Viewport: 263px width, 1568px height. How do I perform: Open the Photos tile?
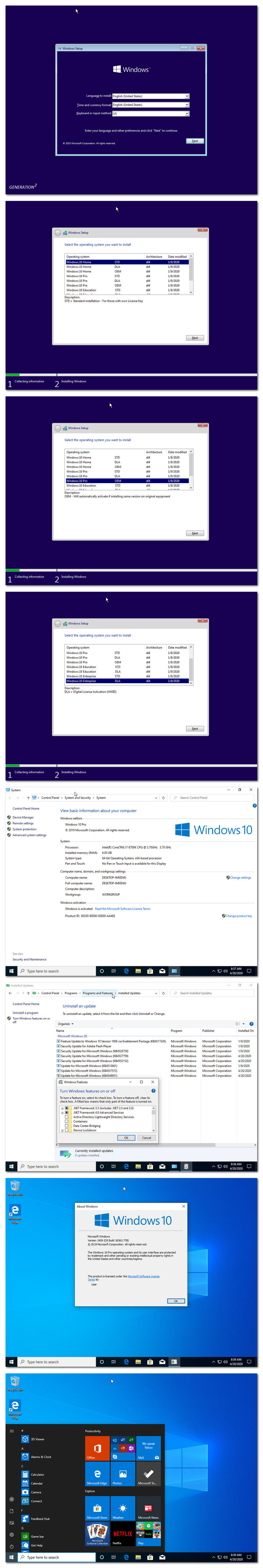[123, 1474]
